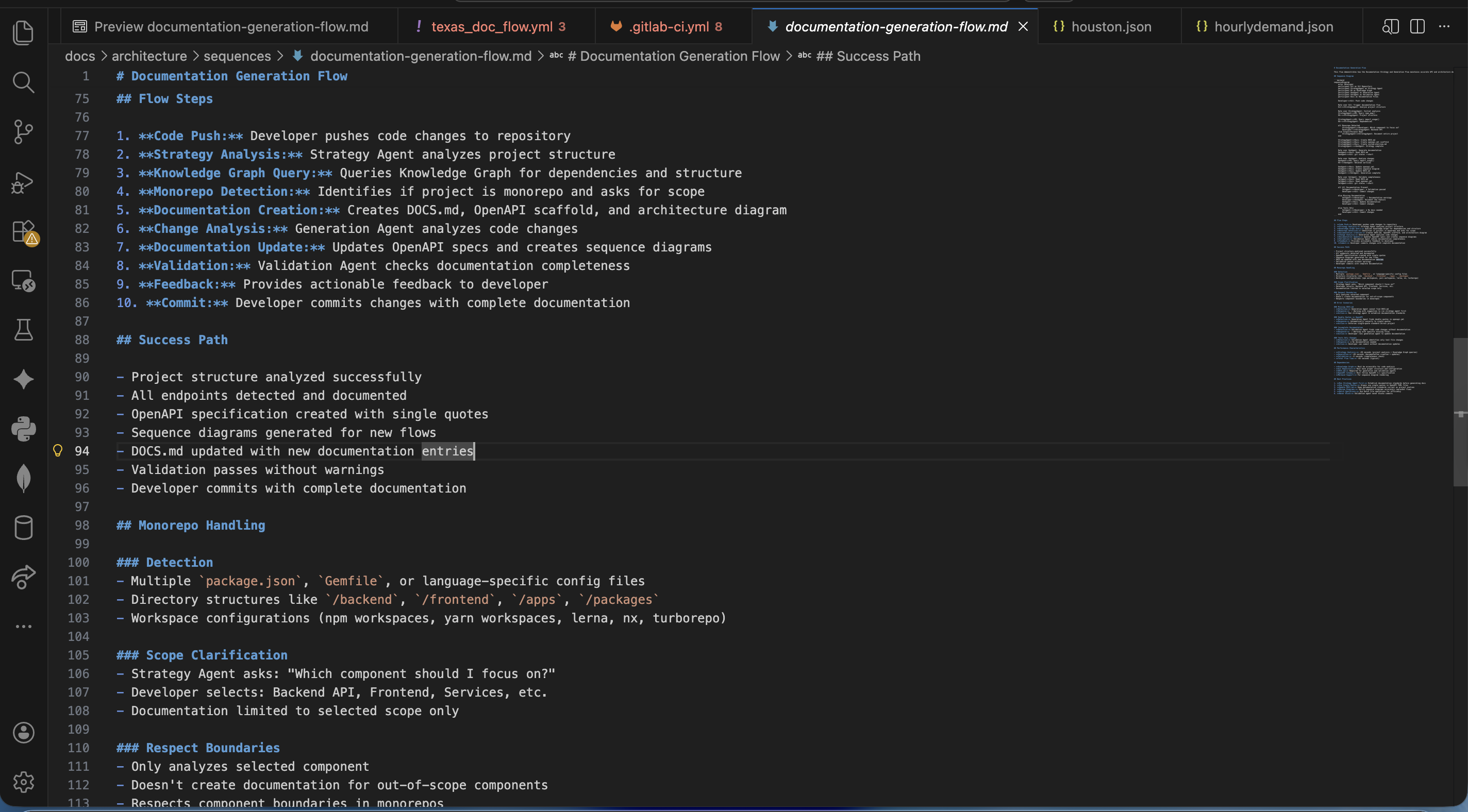Open editor More Actions ellipsis menu
Image resolution: width=1468 pixels, height=812 pixels.
tap(1444, 27)
